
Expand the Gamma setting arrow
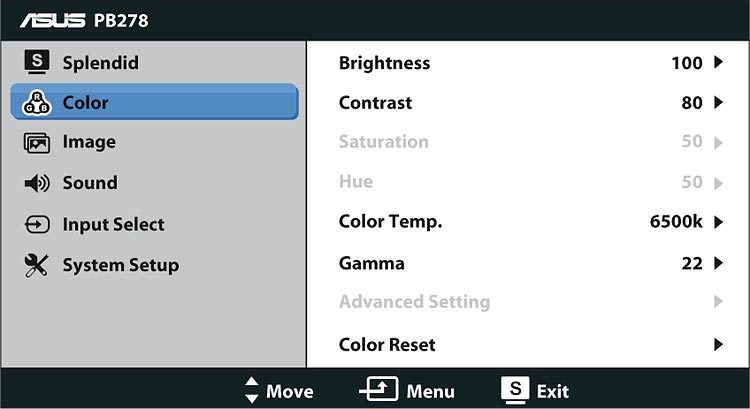click(x=718, y=263)
